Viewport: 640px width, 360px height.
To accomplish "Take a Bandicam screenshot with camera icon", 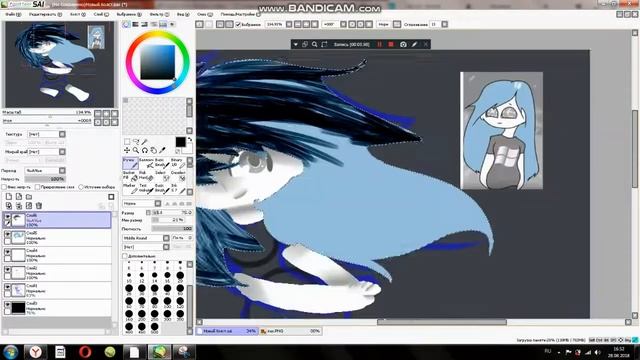I will click(403, 44).
